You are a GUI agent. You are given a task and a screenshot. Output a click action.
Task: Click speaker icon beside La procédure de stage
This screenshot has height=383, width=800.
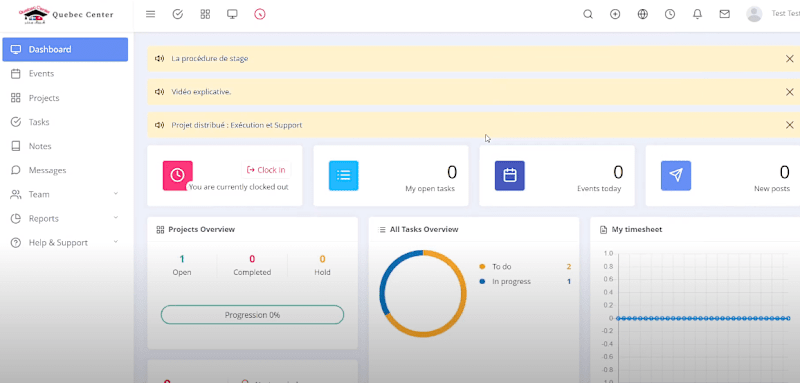[159, 59]
